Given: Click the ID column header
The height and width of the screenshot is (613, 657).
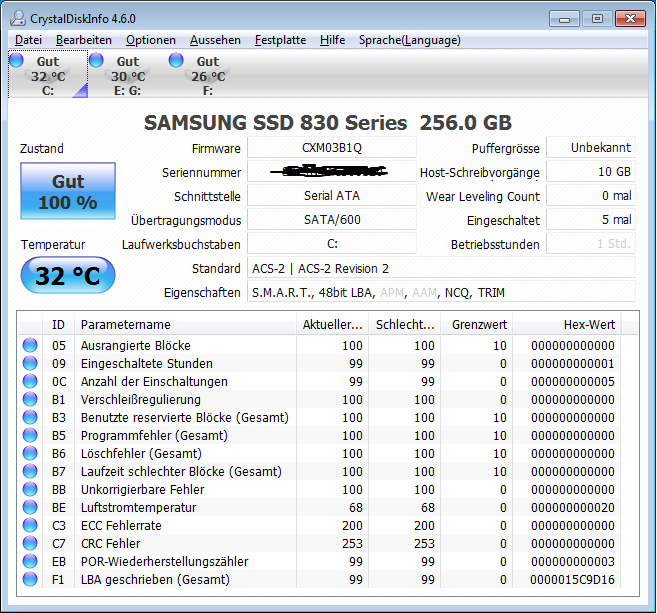Looking at the screenshot, I should (x=58, y=324).
